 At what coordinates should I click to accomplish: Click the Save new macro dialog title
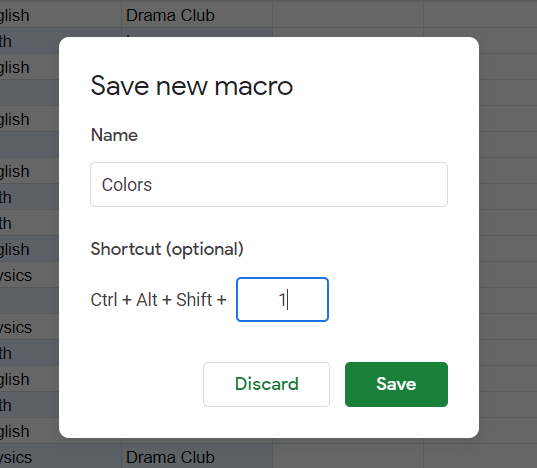click(192, 86)
